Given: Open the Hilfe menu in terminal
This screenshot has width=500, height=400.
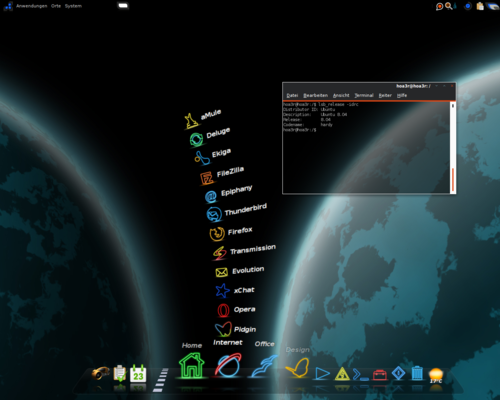Looking at the screenshot, I should tap(402, 95).
